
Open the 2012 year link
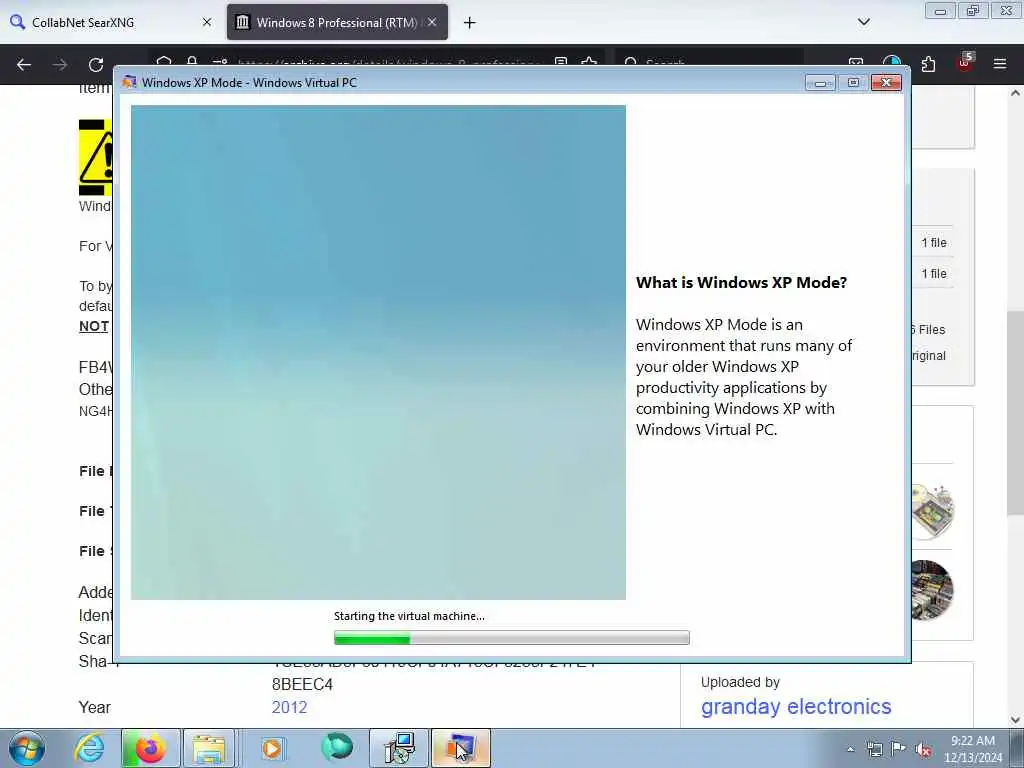click(x=289, y=707)
